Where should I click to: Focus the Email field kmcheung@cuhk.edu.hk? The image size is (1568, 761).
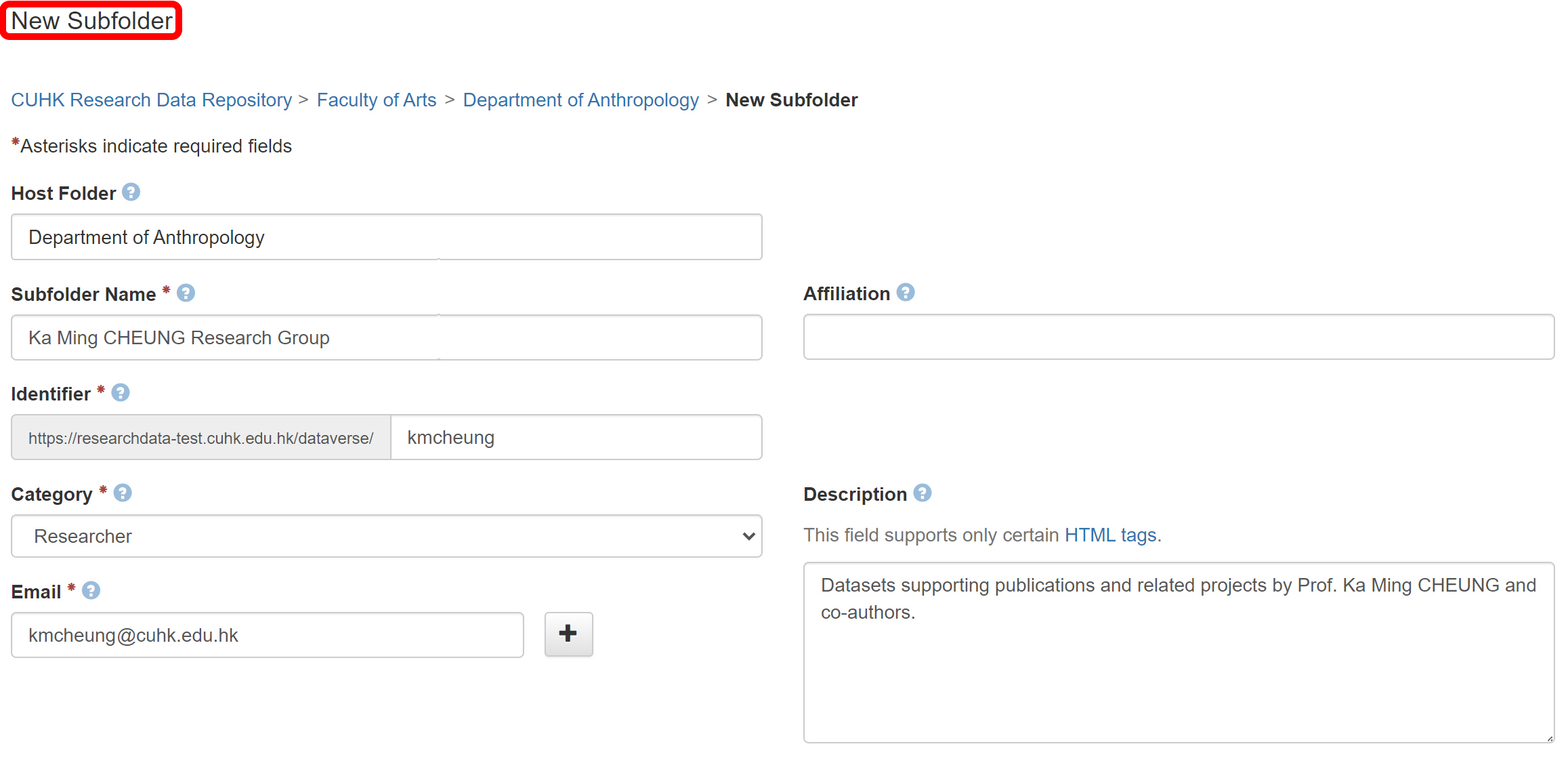coord(268,635)
